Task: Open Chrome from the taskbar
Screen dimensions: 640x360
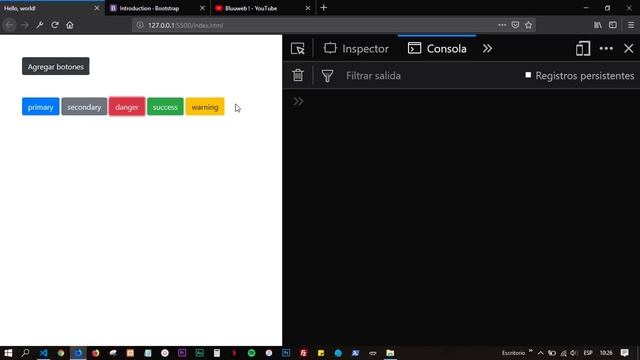Action: point(61,353)
